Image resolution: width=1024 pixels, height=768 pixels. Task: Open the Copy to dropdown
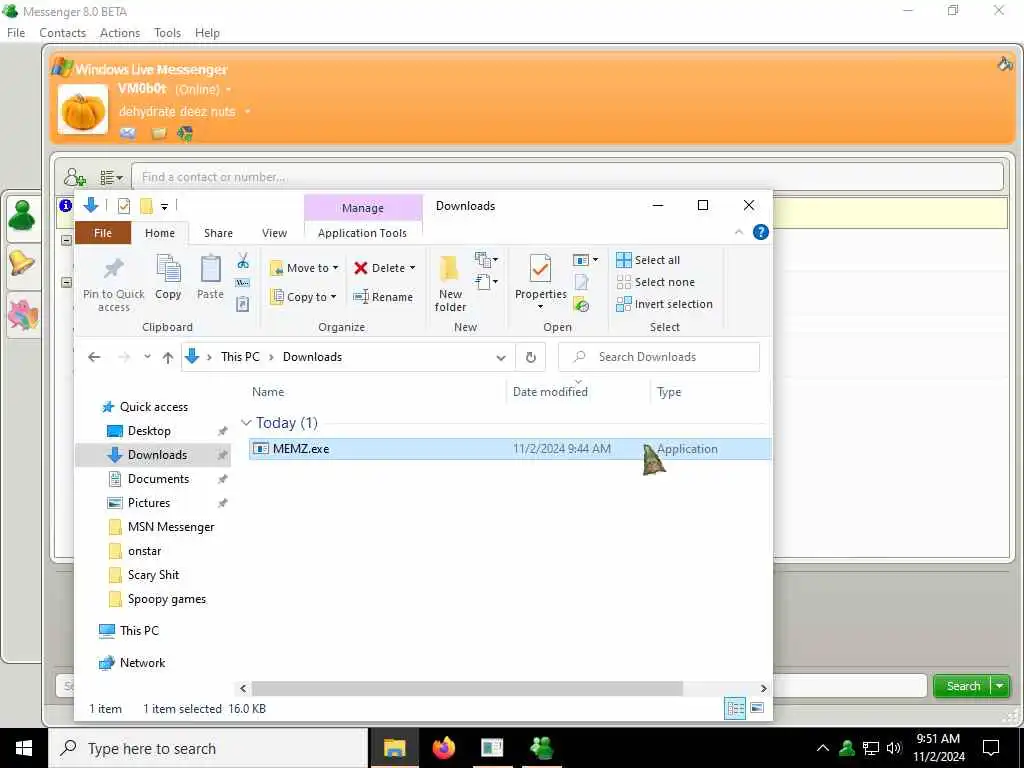coord(303,297)
